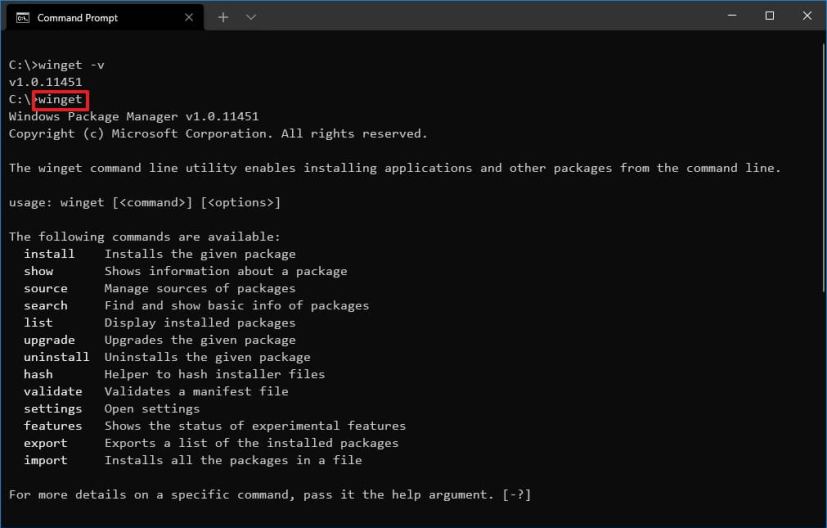Click 'The following commands are available:' text

(x=145, y=237)
